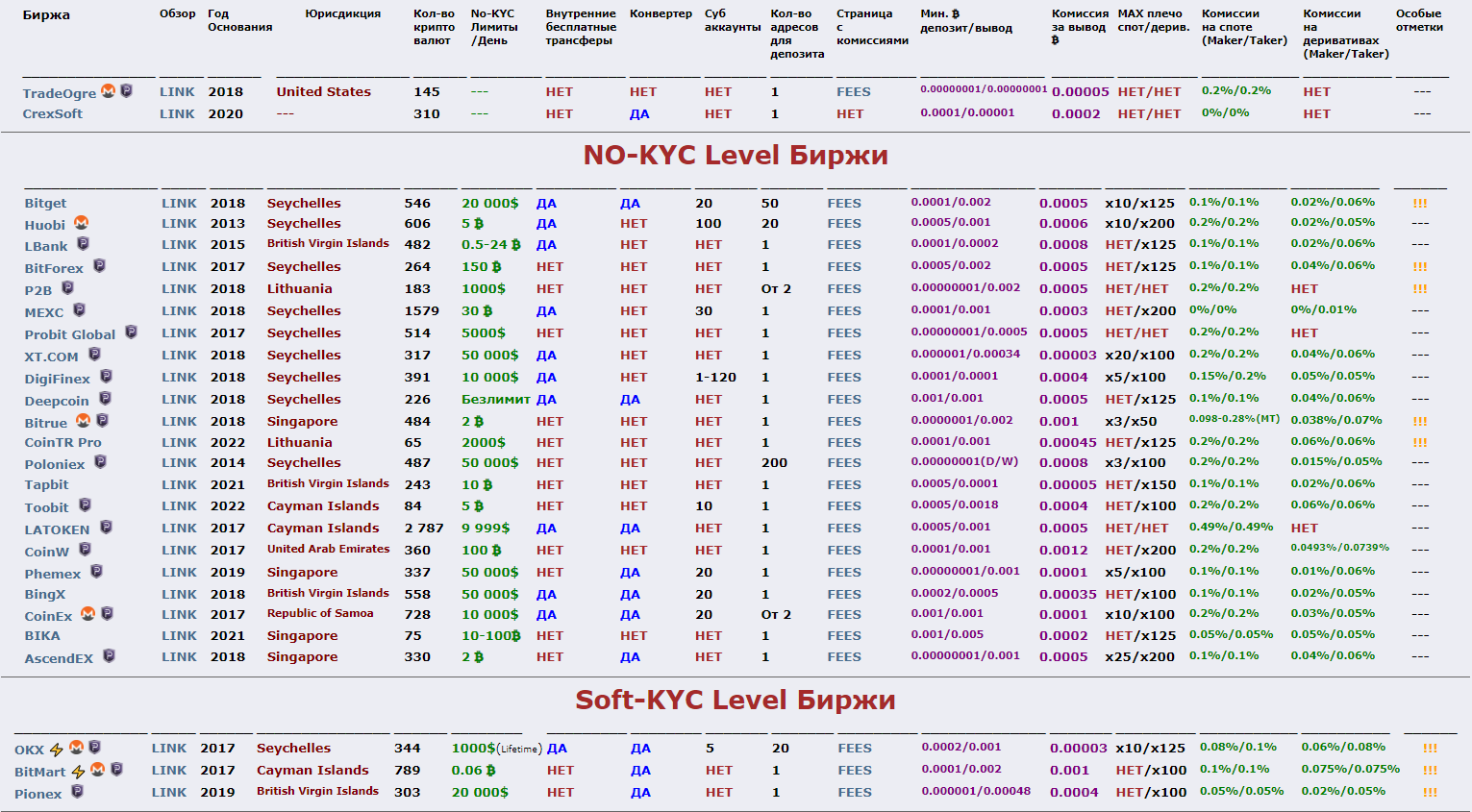Click the orange exclamation marks in P2B row

tap(1420, 289)
